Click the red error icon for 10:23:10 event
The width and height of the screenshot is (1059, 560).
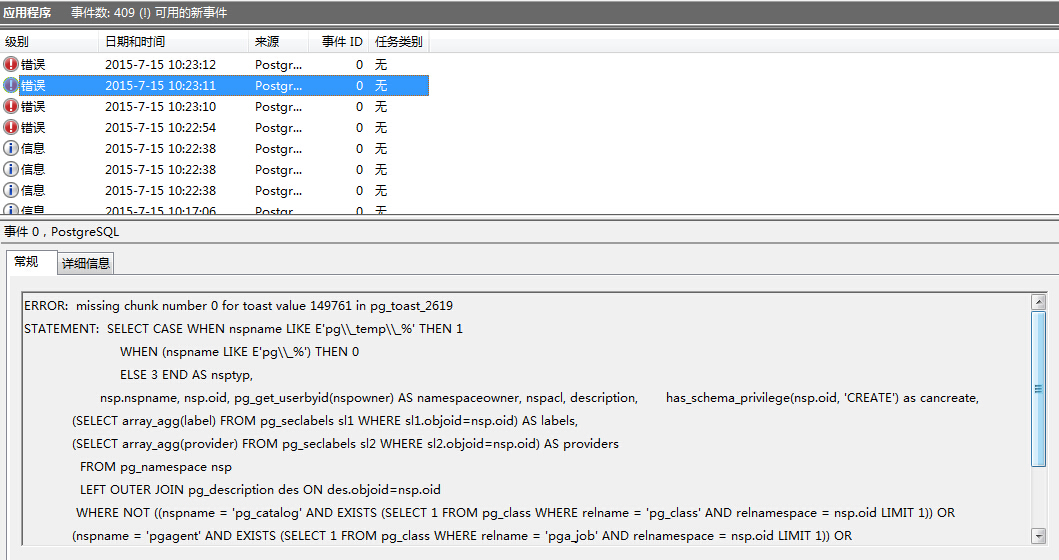click(x=11, y=106)
